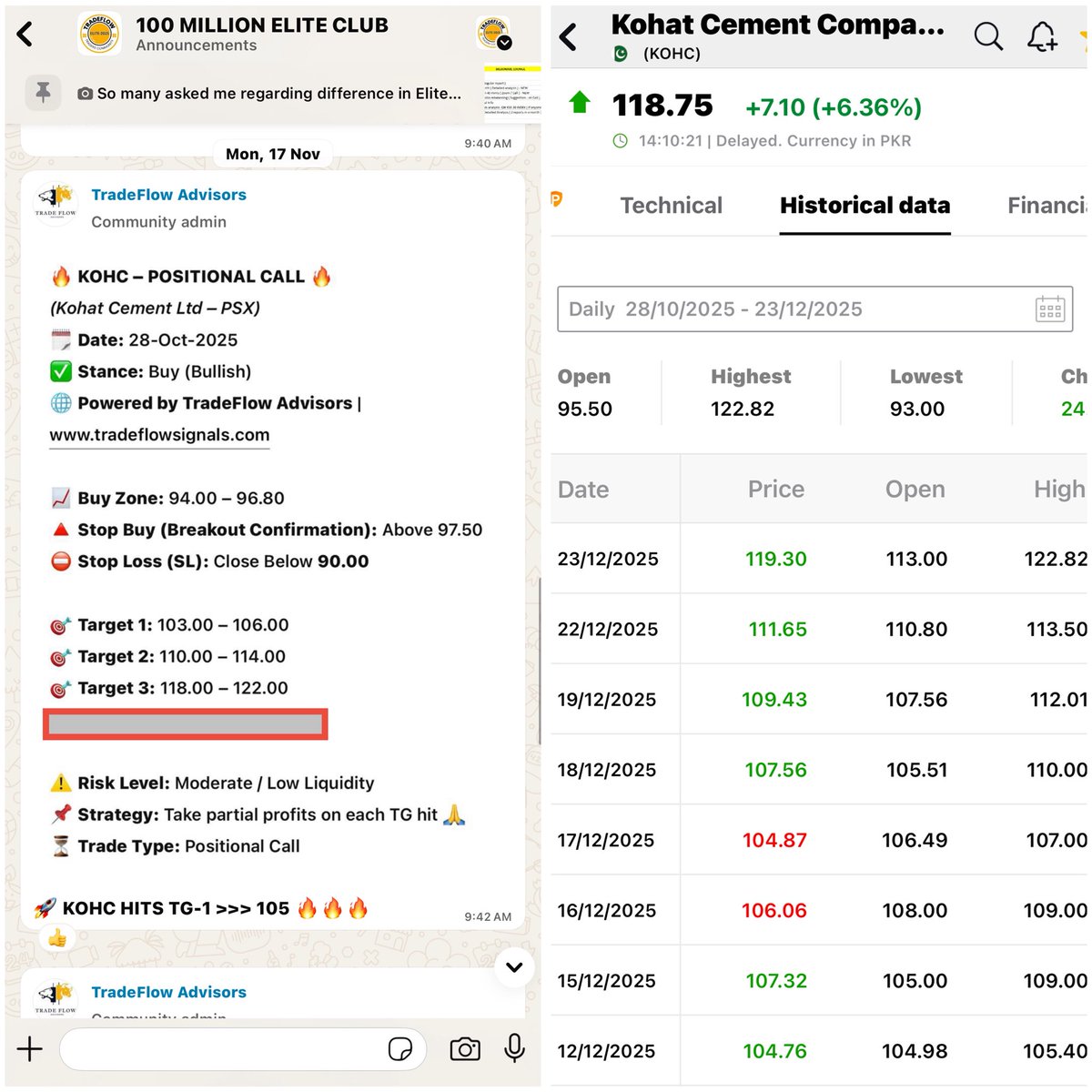Open TradeFlow Advisors sender name in KOHC message
This screenshot has height=1092, width=1092.
[x=168, y=195]
